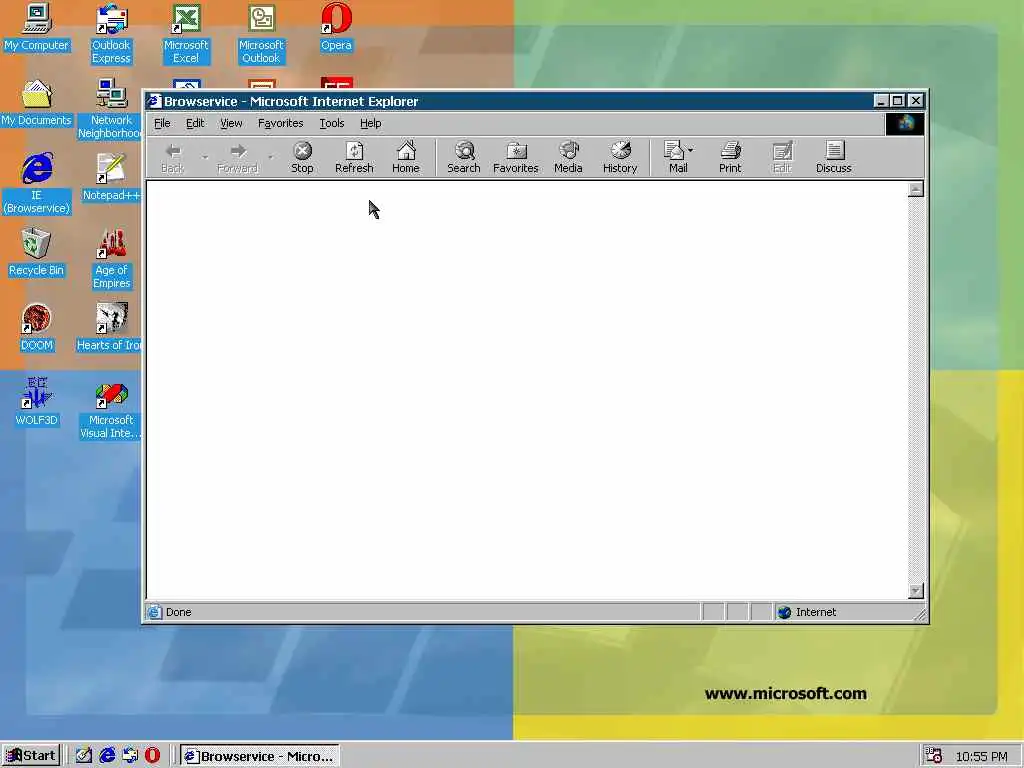Click IE icon in title bar
The image size is (1024, 768).
(153, 101)
